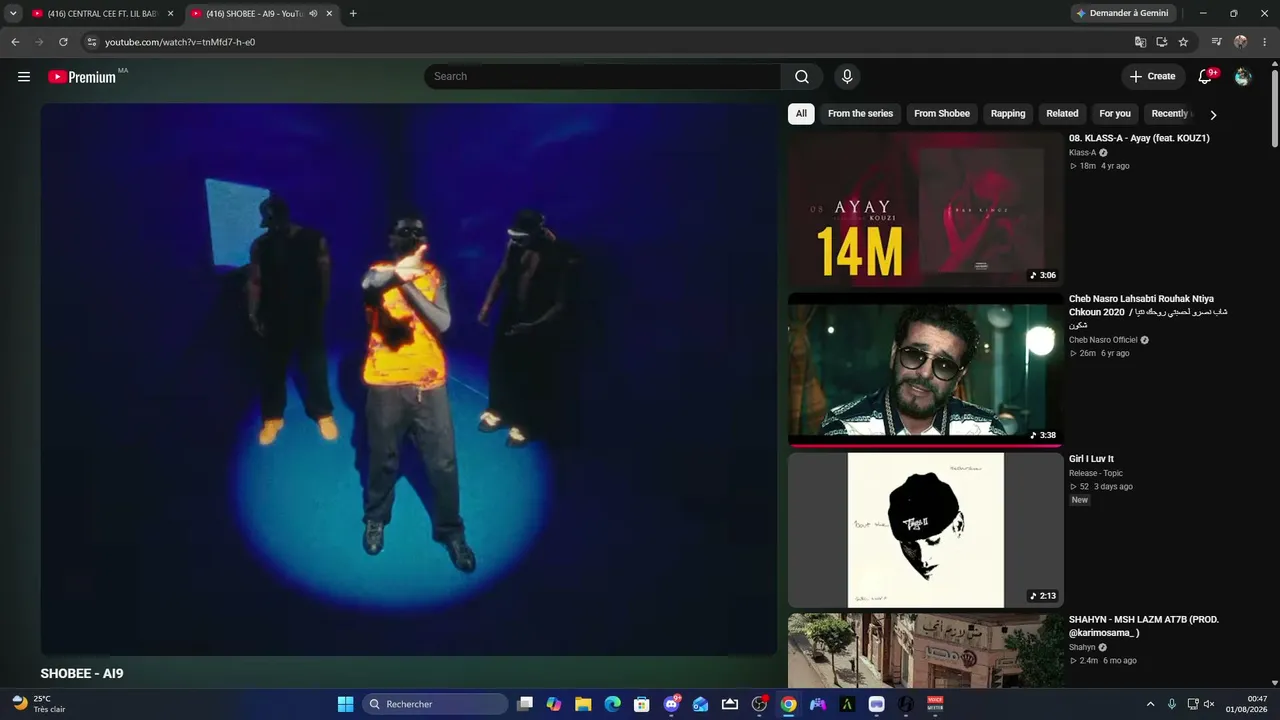Visit the Shahyn channel link
This screenshot has width=1280, height=720.
1082,647
